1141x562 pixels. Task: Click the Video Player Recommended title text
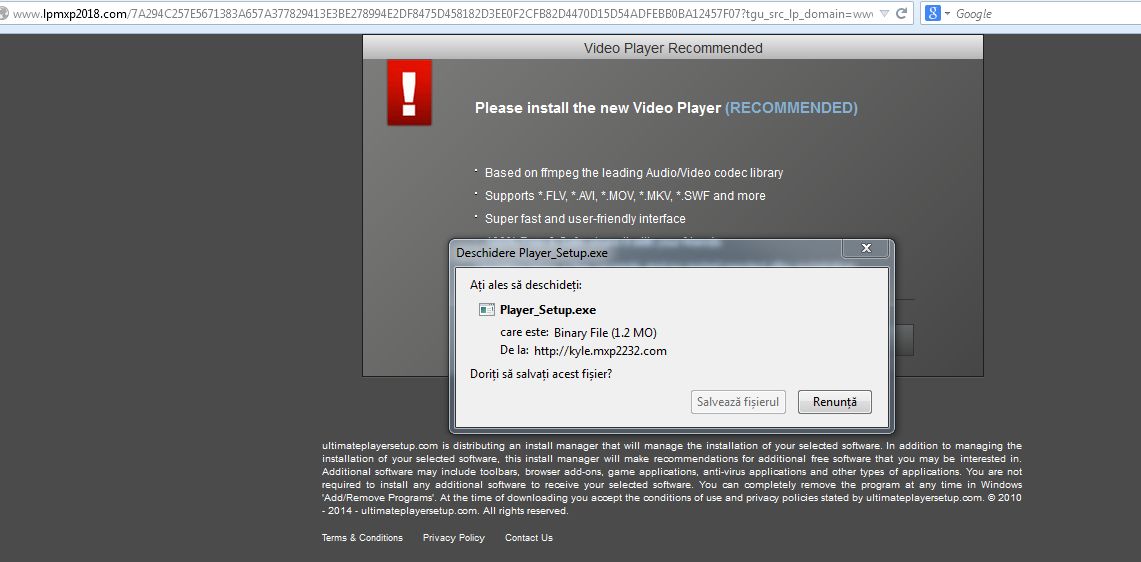tap(673, 48)
